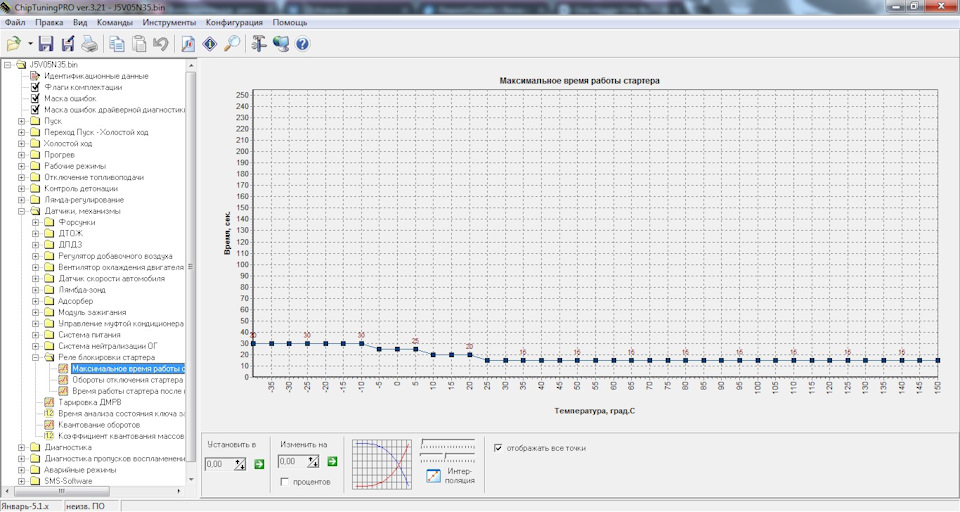
Task: Save the firmware with the floppy icon
Action: 46,44
